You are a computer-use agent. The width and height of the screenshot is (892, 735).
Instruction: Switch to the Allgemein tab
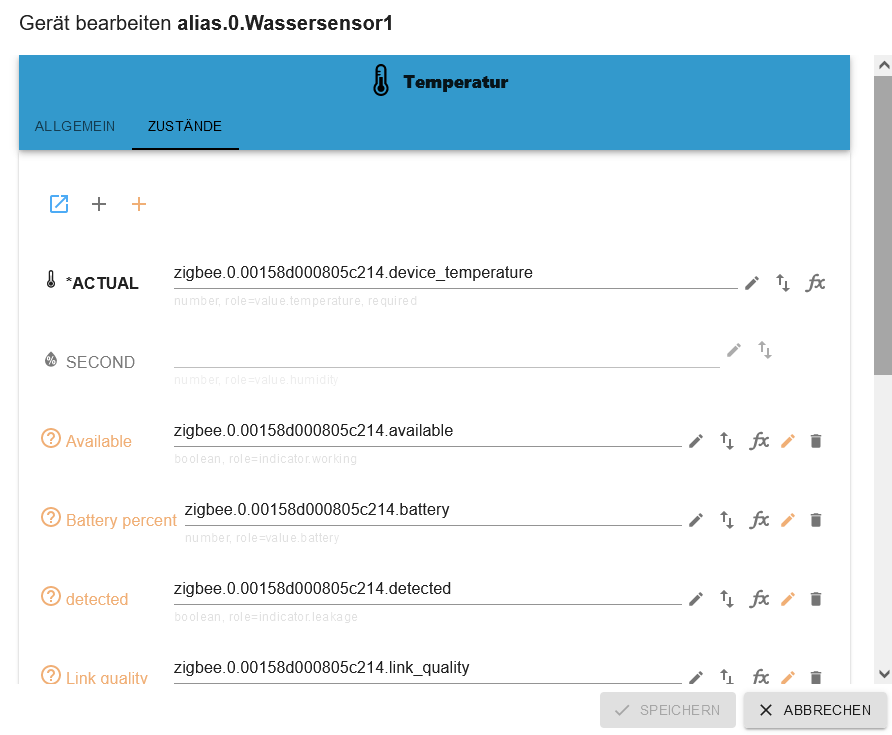(x=75, y=127)
